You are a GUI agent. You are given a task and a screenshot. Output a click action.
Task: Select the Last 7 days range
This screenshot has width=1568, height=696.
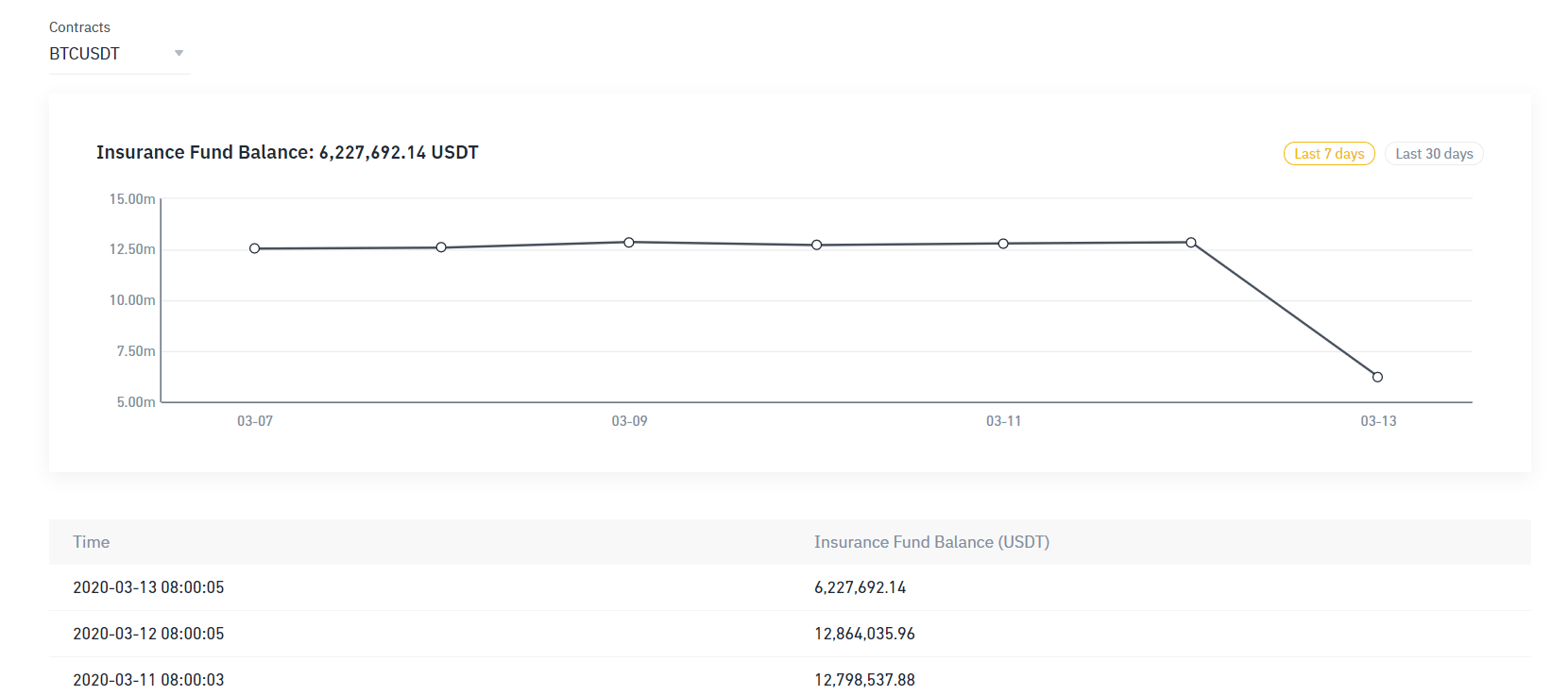pyautogui.click(x=1328, y=154)
